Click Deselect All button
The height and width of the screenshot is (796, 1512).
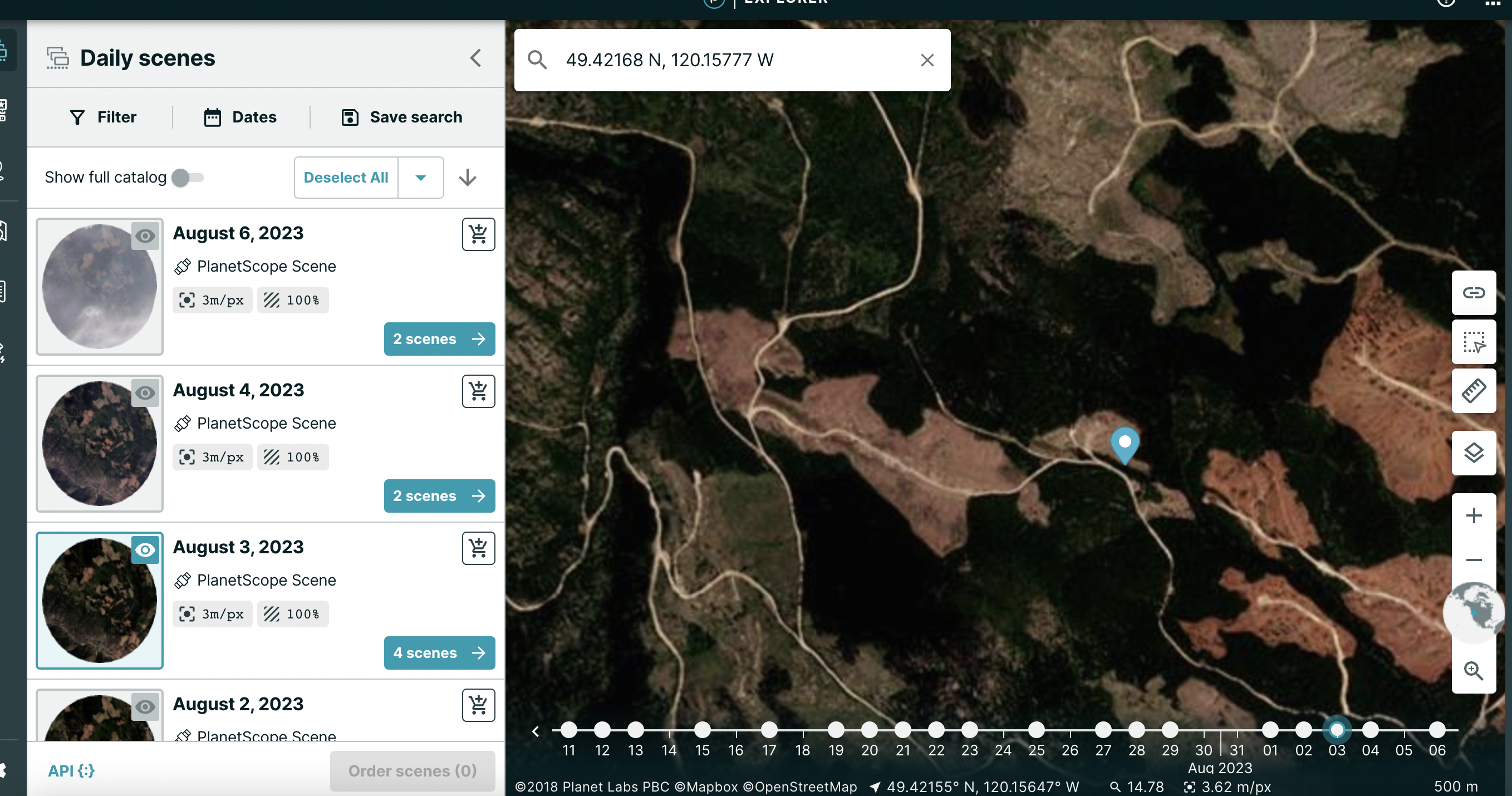pyautogui.click(x=346, y=177)
